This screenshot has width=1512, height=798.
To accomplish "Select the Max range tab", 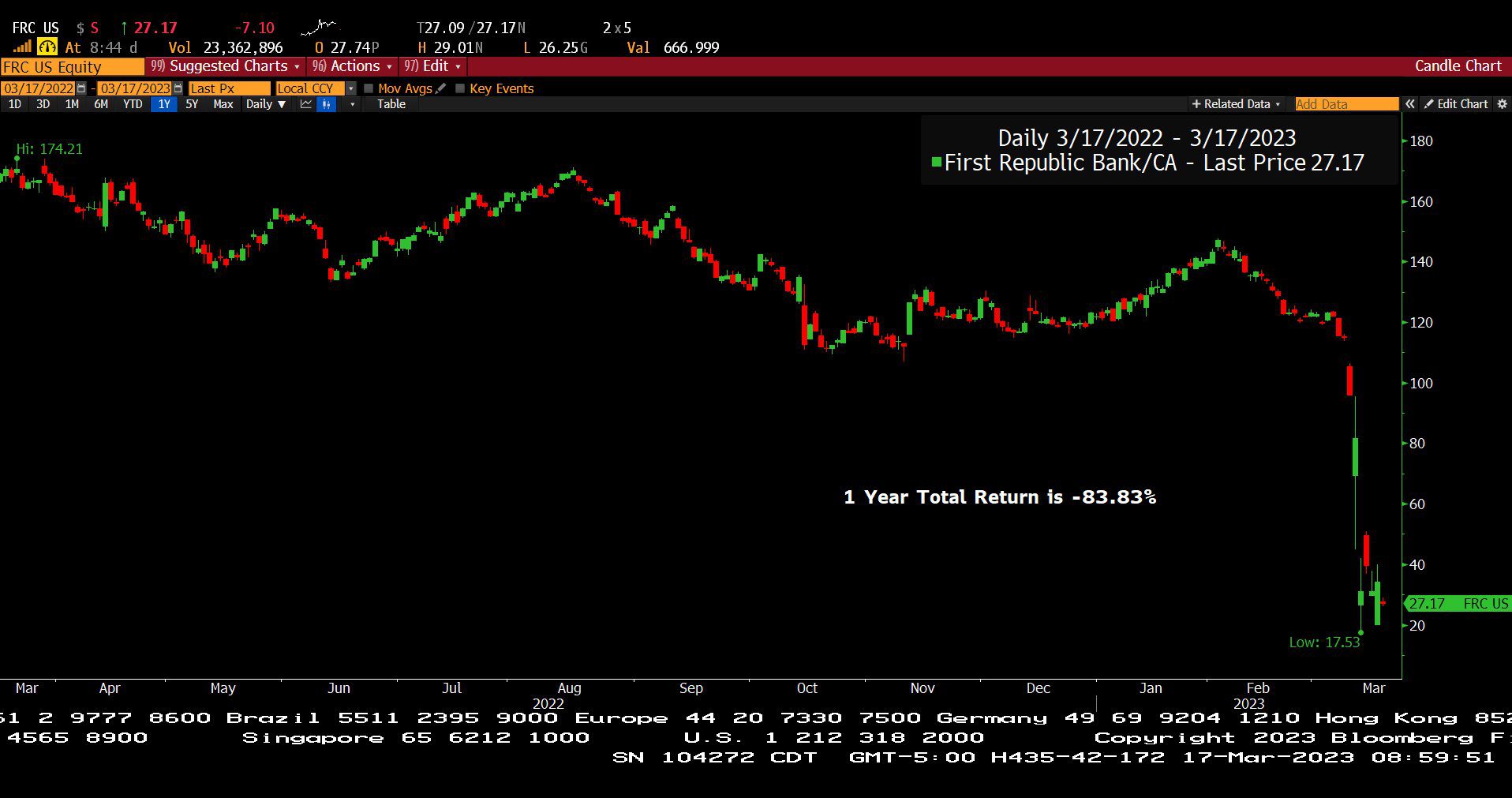I will tap(223, 104).
